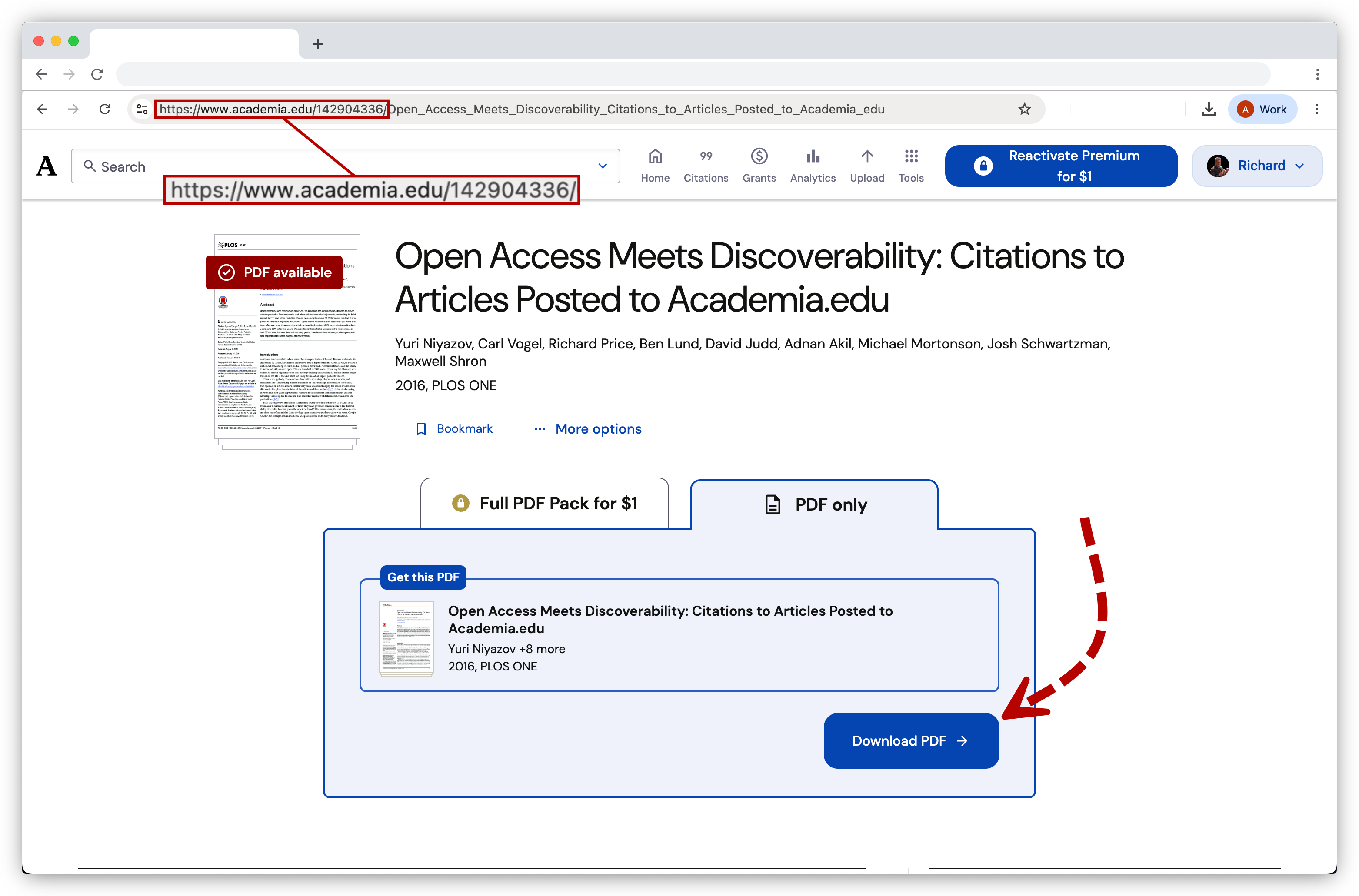Open a new browser tab
The image size is (1359, 896).
pyautogui.click(x=318, y=43)
